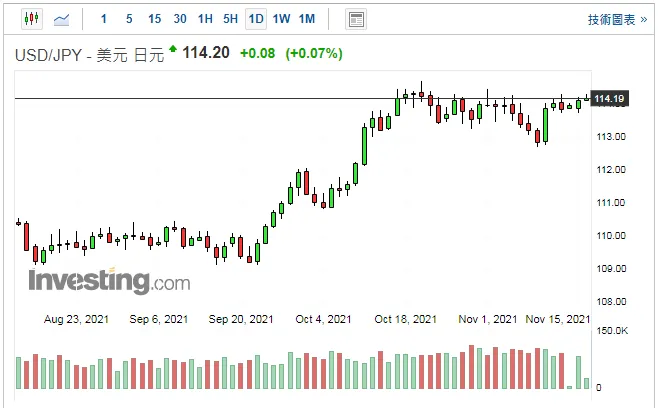Click the USD/JPY - 美元 日元 title
658x408 pixels.
point(89,55)
